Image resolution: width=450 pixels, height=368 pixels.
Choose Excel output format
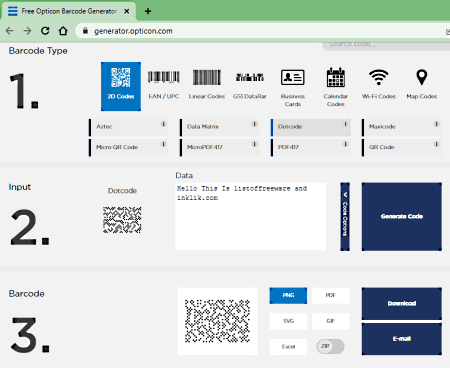[288, 347]
